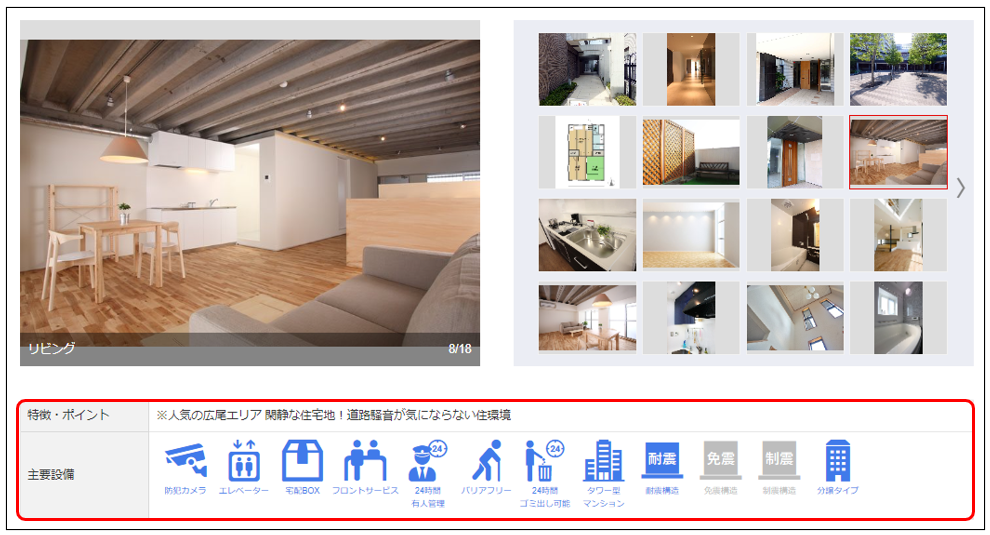
Task: Click the エレベーター elevator icon
Action: point(243,461)
